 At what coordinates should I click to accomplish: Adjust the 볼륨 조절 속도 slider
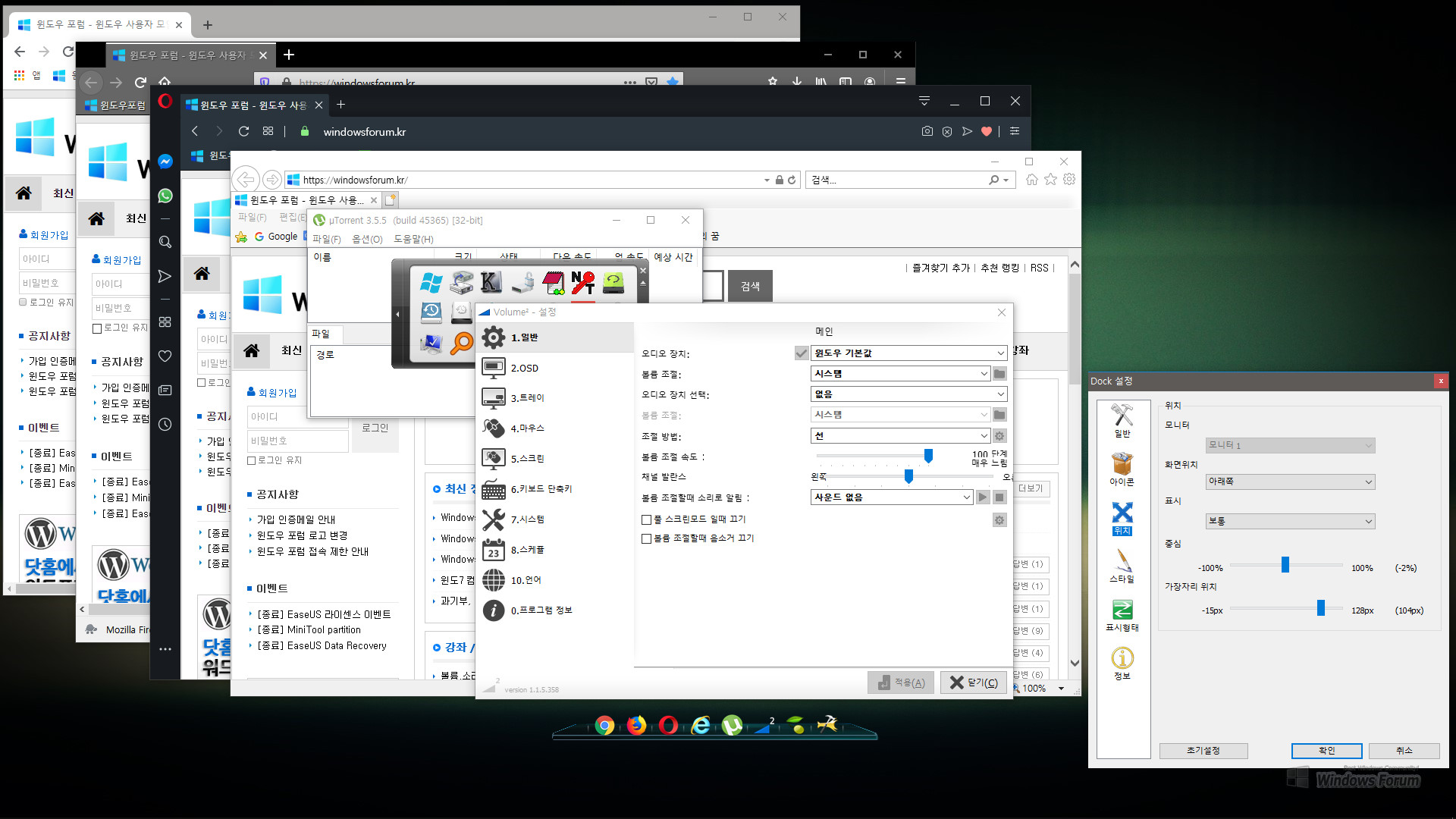click(x=928, y=456)
